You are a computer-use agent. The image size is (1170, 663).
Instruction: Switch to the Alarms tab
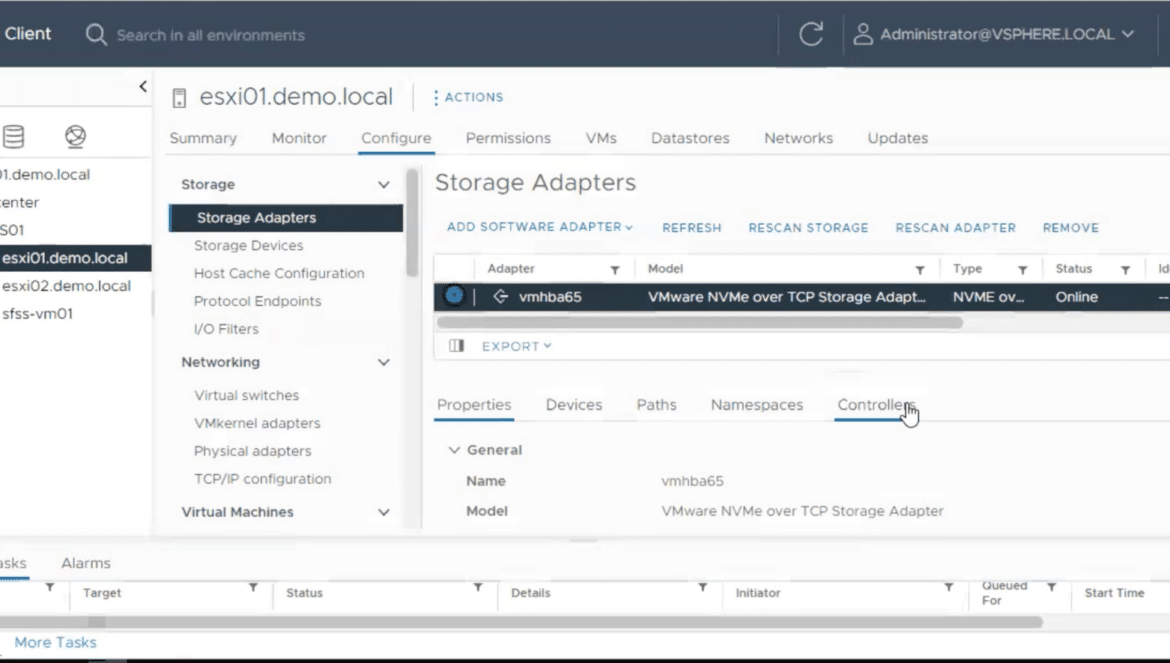click(x=86, y=563)
